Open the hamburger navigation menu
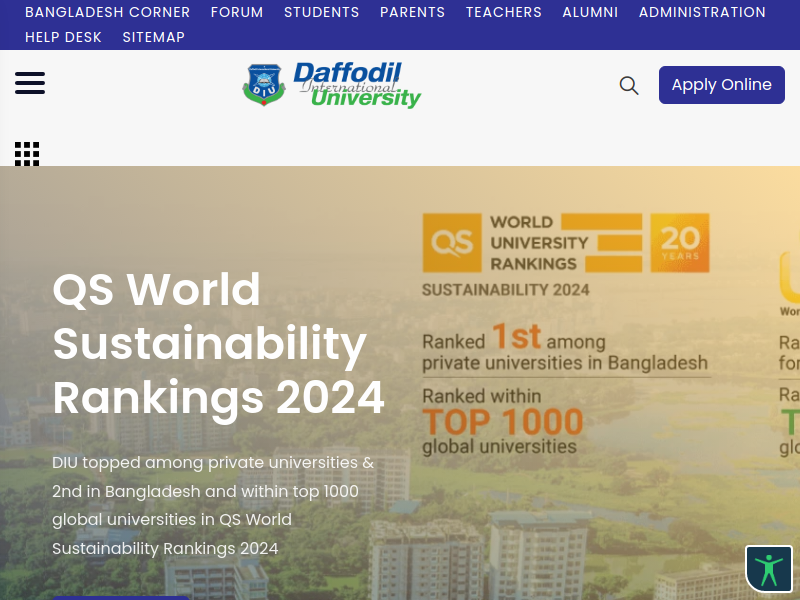The height and width of the screenshot is (600, 800). click(x=30, y=83)
